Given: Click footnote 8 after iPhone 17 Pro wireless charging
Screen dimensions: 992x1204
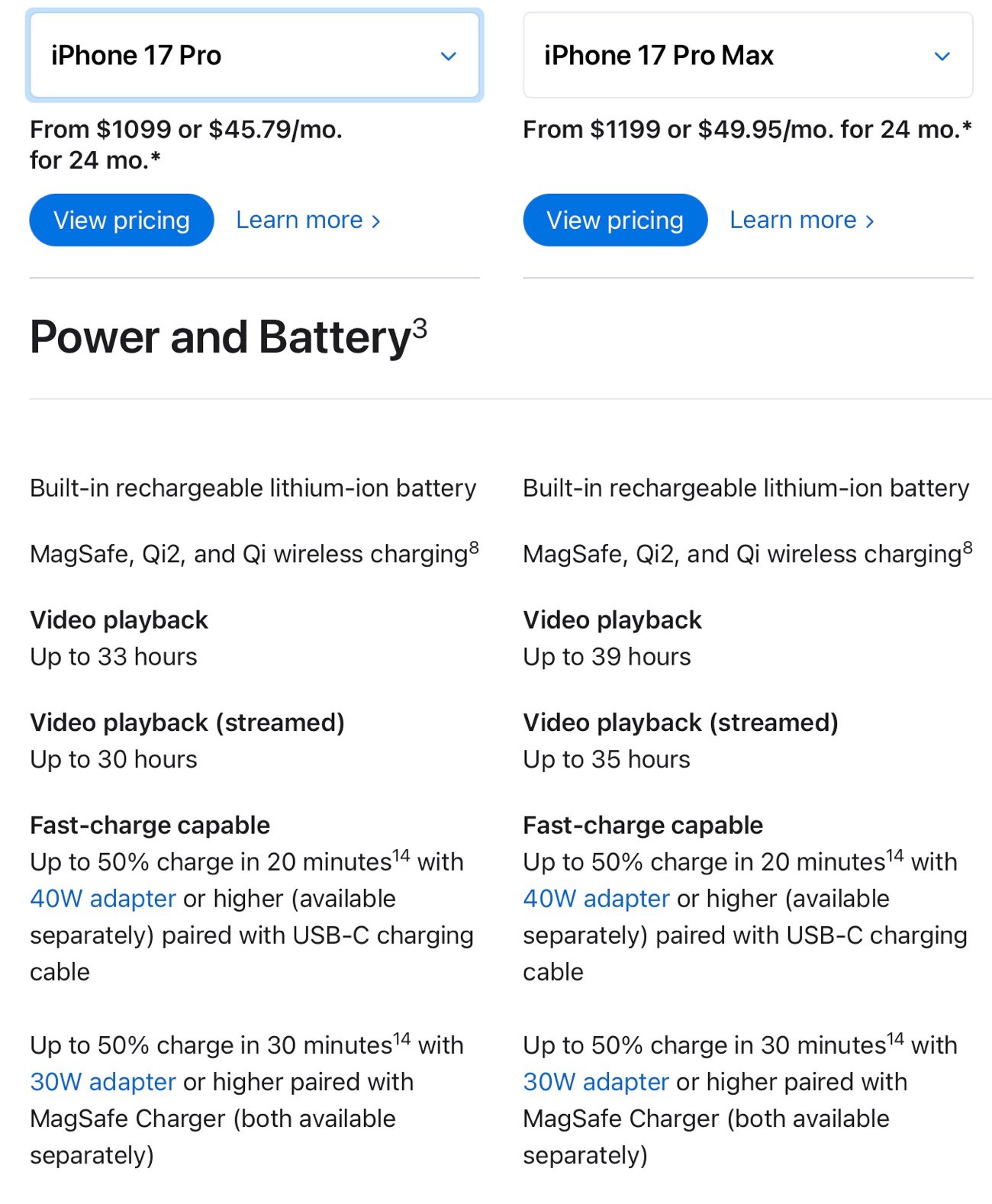Looking at the screenshot, I should 474,547.
